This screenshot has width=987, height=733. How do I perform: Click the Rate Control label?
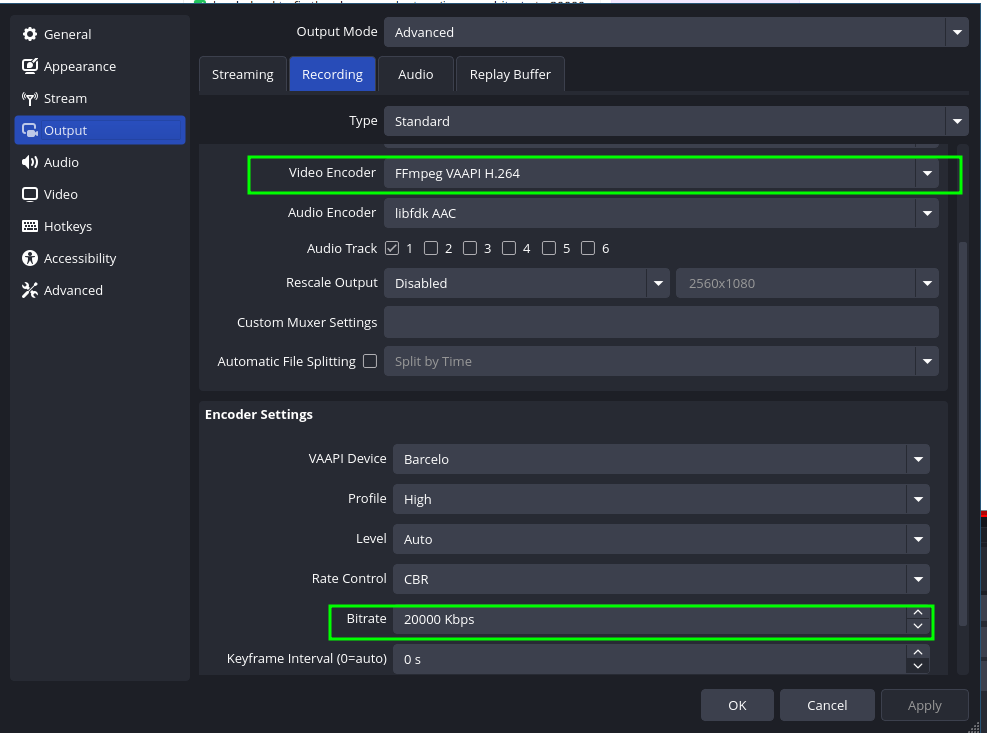349,579
